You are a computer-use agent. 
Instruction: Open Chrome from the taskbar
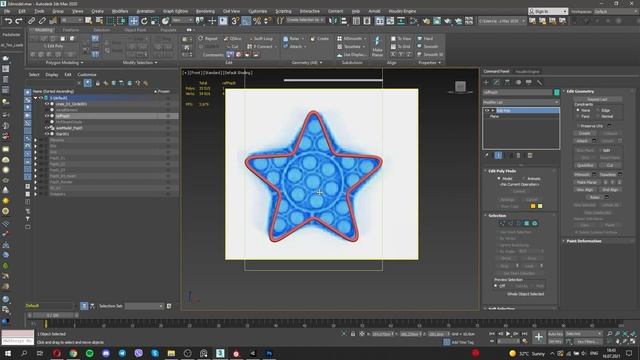point(73,353)
